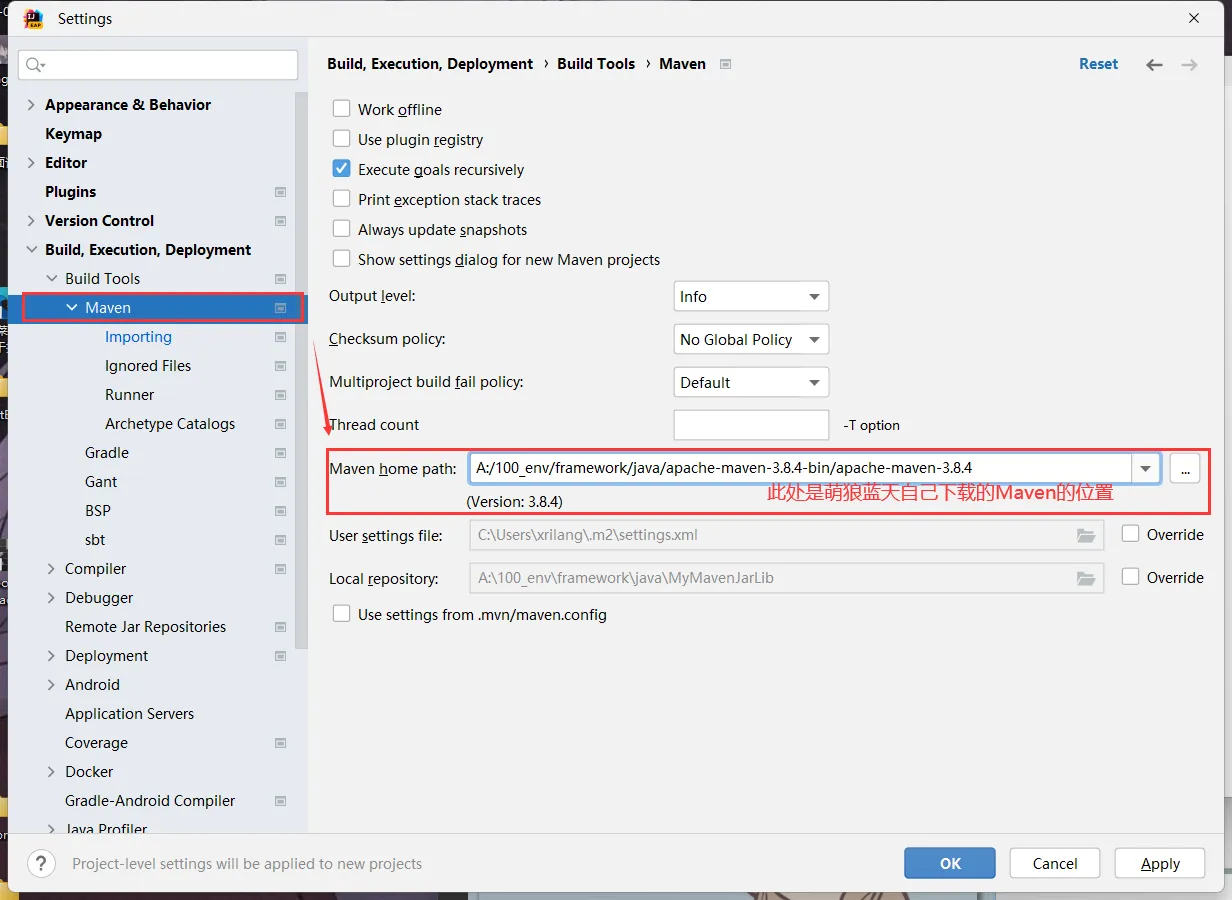
Task: Click the Apply button
Action: click(1160, 864)
